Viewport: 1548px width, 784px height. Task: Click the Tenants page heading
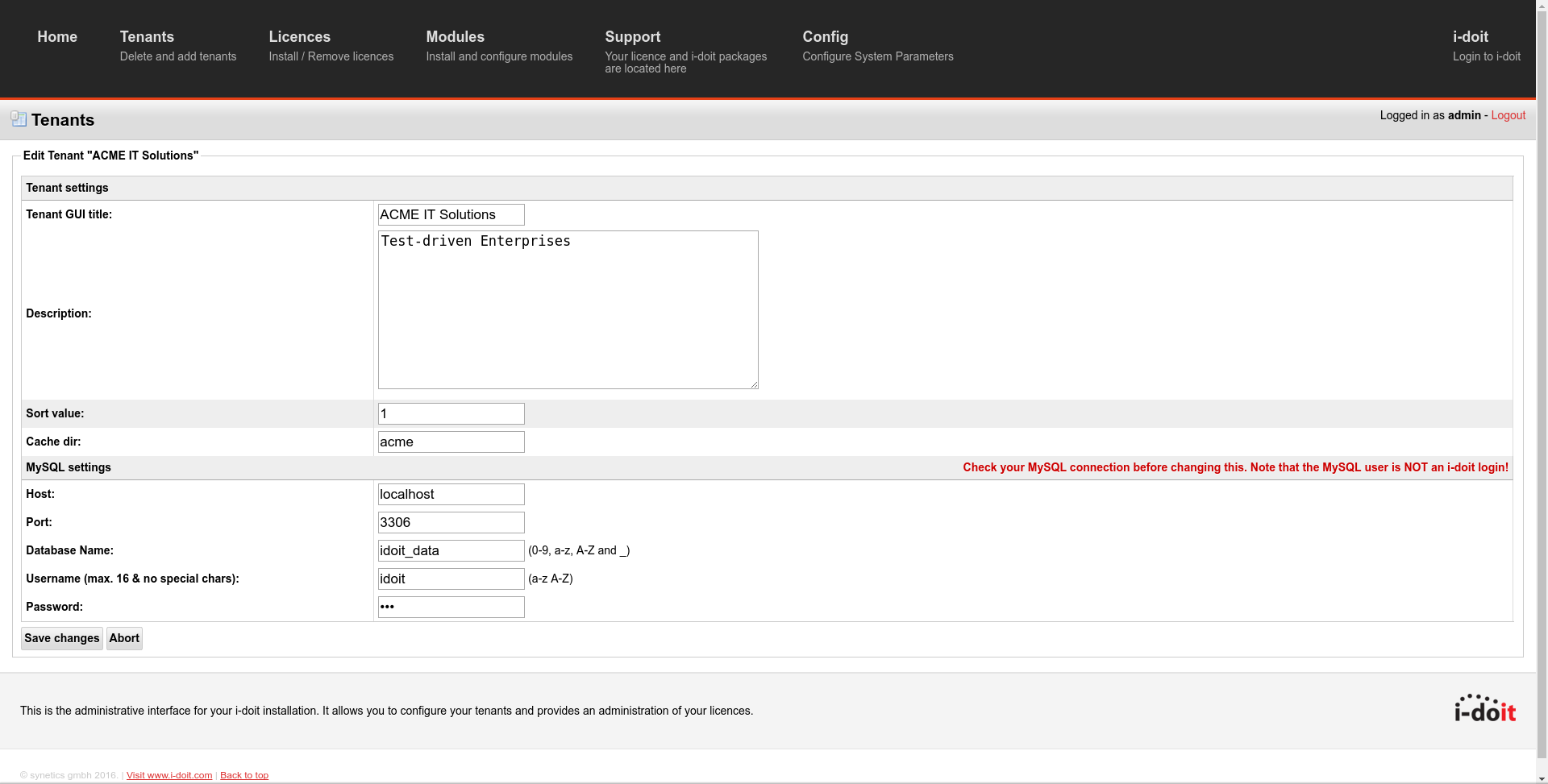point(63,120)
